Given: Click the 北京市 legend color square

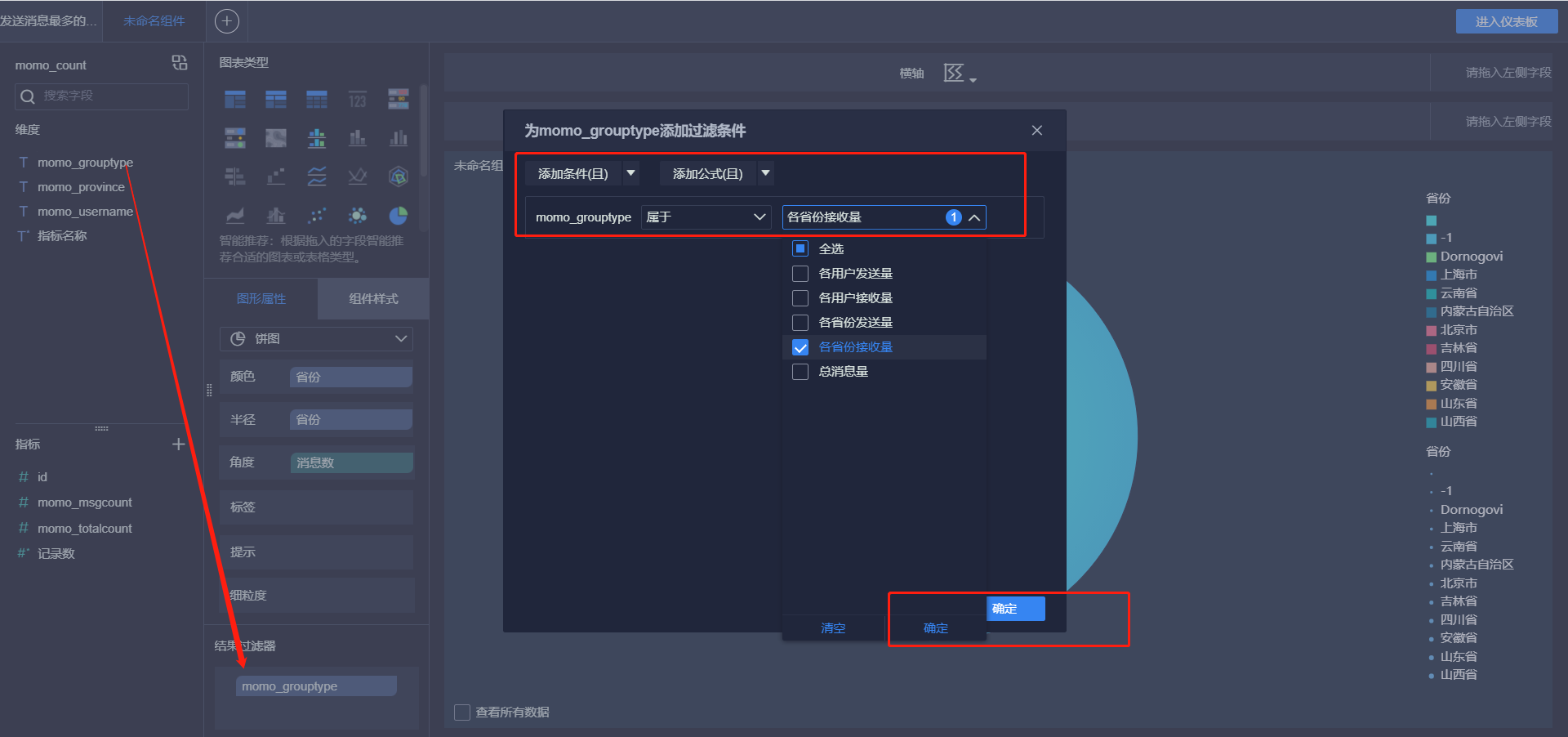Looking at the screenshot, I should click(1431, 331).
